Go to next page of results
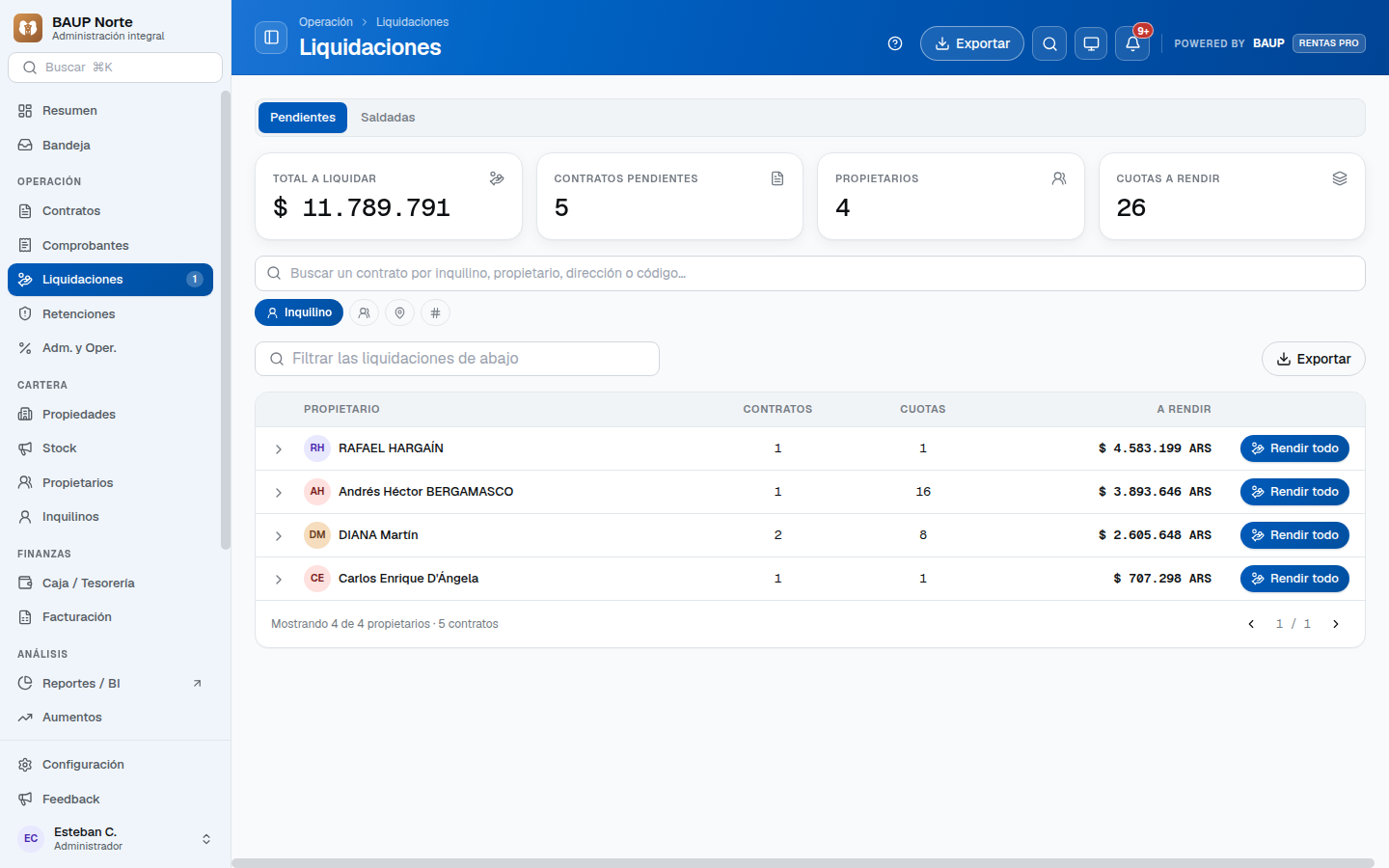Screen dimensions: 1389x868 (x=1336, y=624)
